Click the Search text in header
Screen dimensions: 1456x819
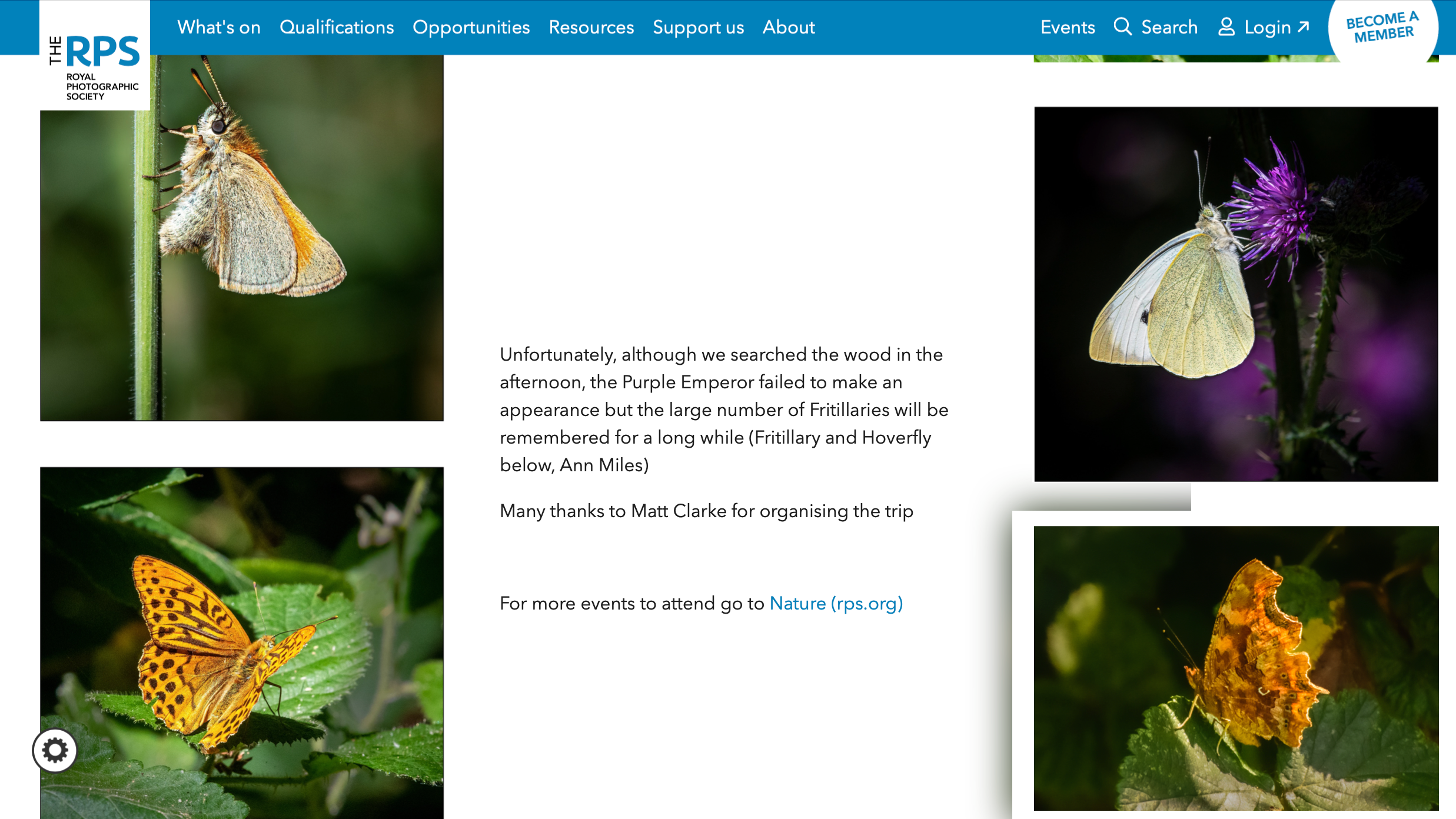pos(1169,27)
